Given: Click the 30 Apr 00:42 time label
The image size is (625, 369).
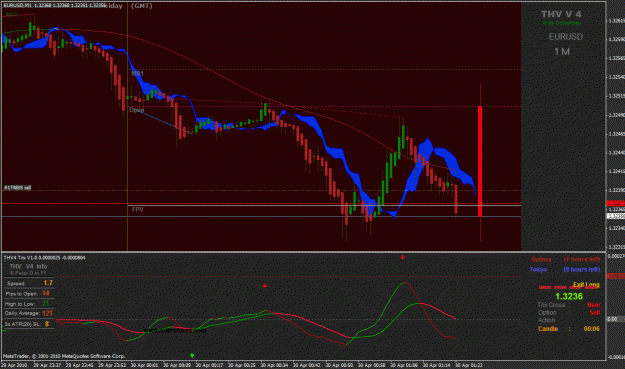Looking at the screenshot, I should pyautogui.click(x=307, y=365).
